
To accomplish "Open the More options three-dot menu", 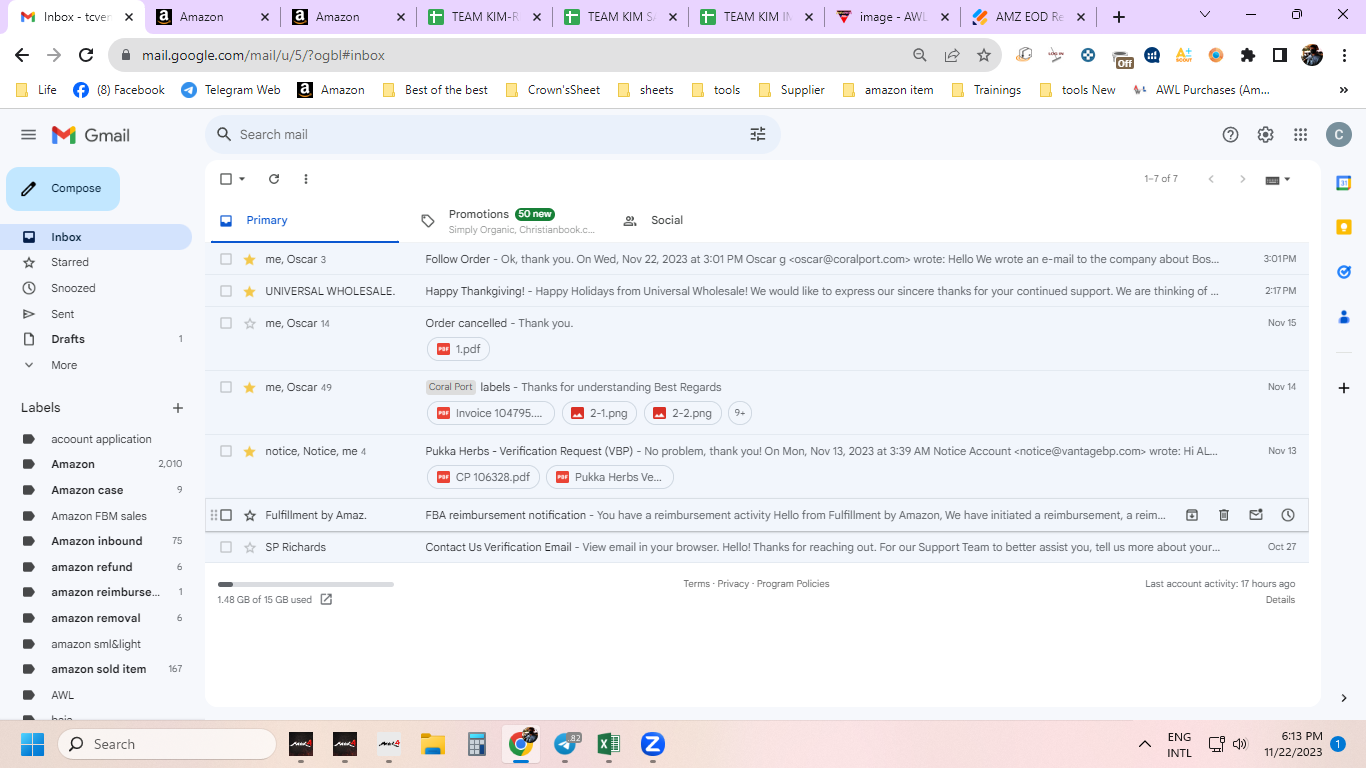I will [x=306, y=179].
